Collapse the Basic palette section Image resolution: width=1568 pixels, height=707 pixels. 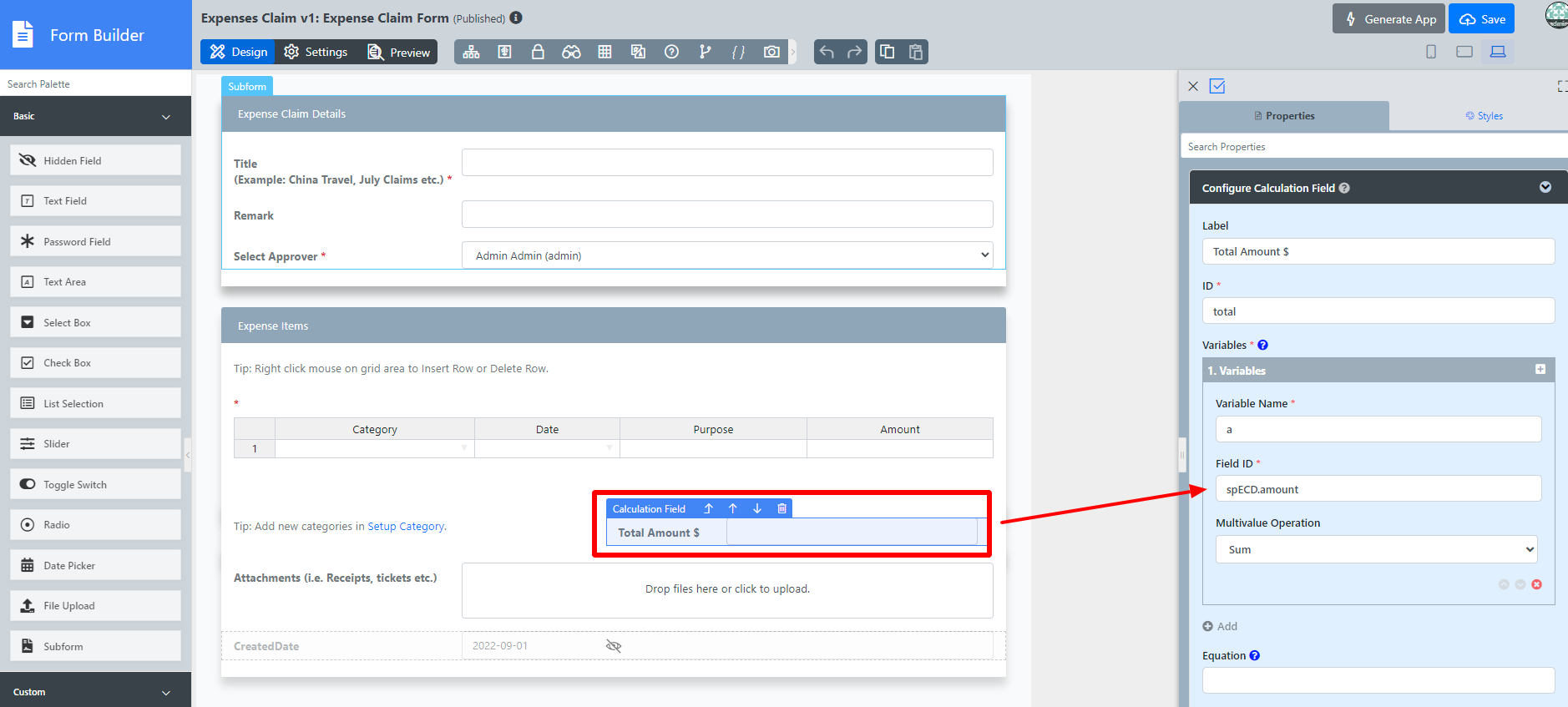95,116
